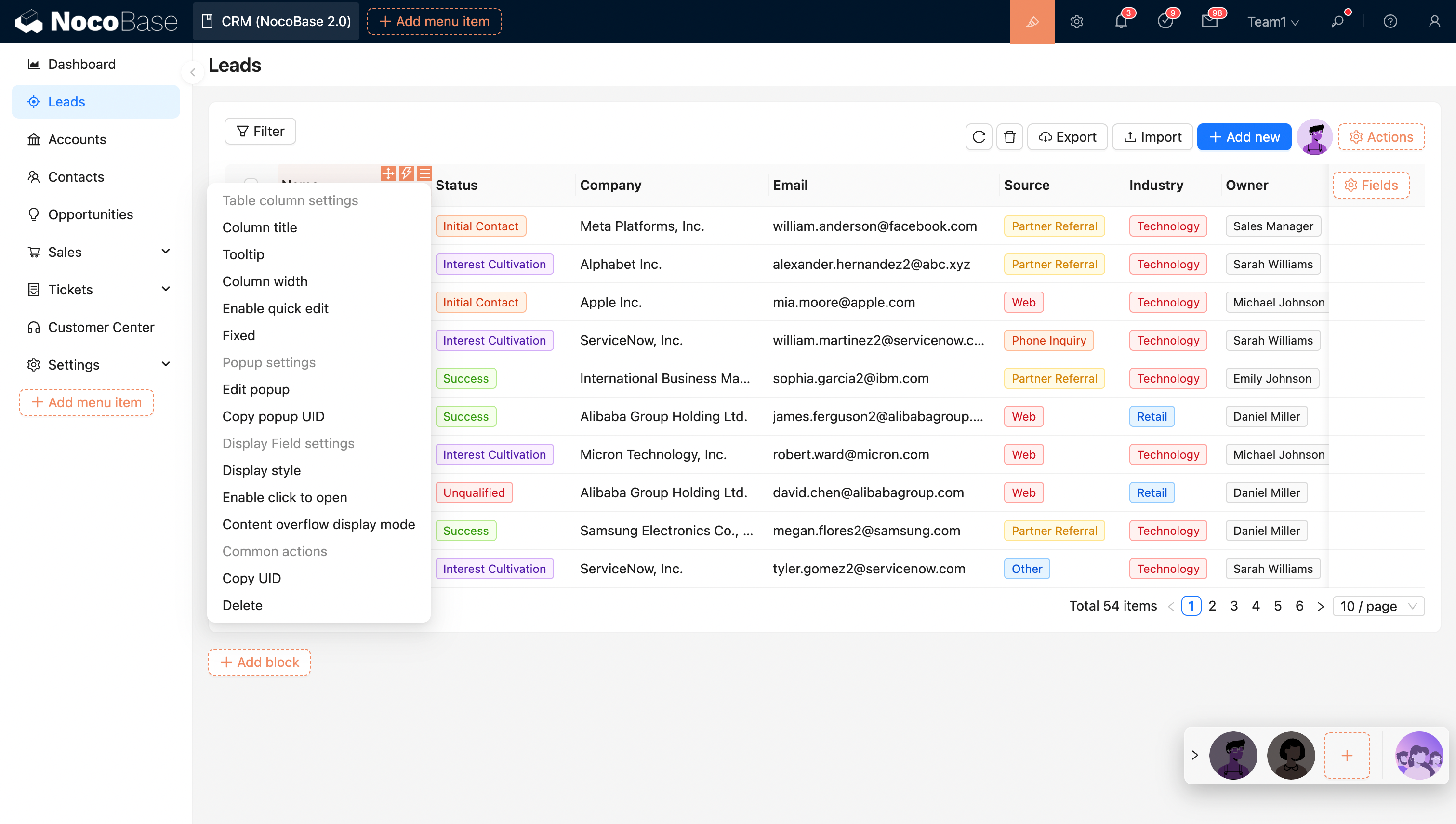Choose Enable quick edit menu option
Viewport: 1456px width, 824px height.
pos(275,308)
